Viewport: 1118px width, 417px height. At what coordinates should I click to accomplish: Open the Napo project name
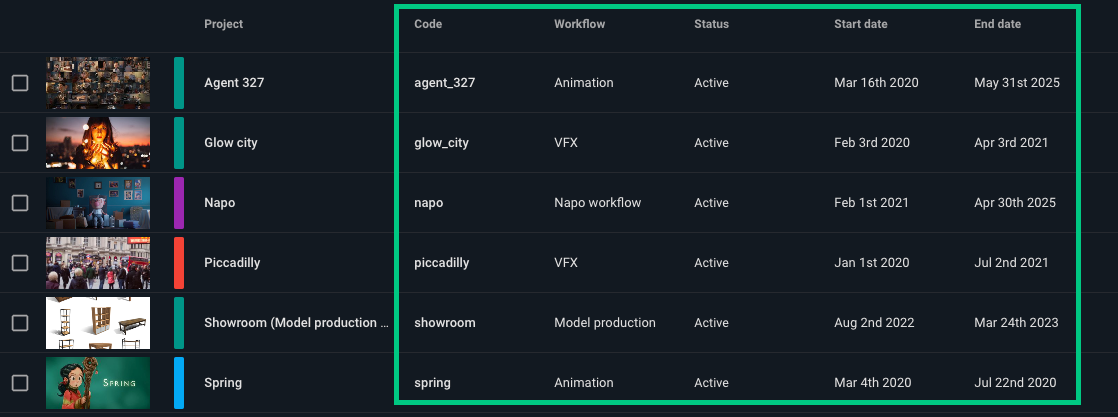220,202
